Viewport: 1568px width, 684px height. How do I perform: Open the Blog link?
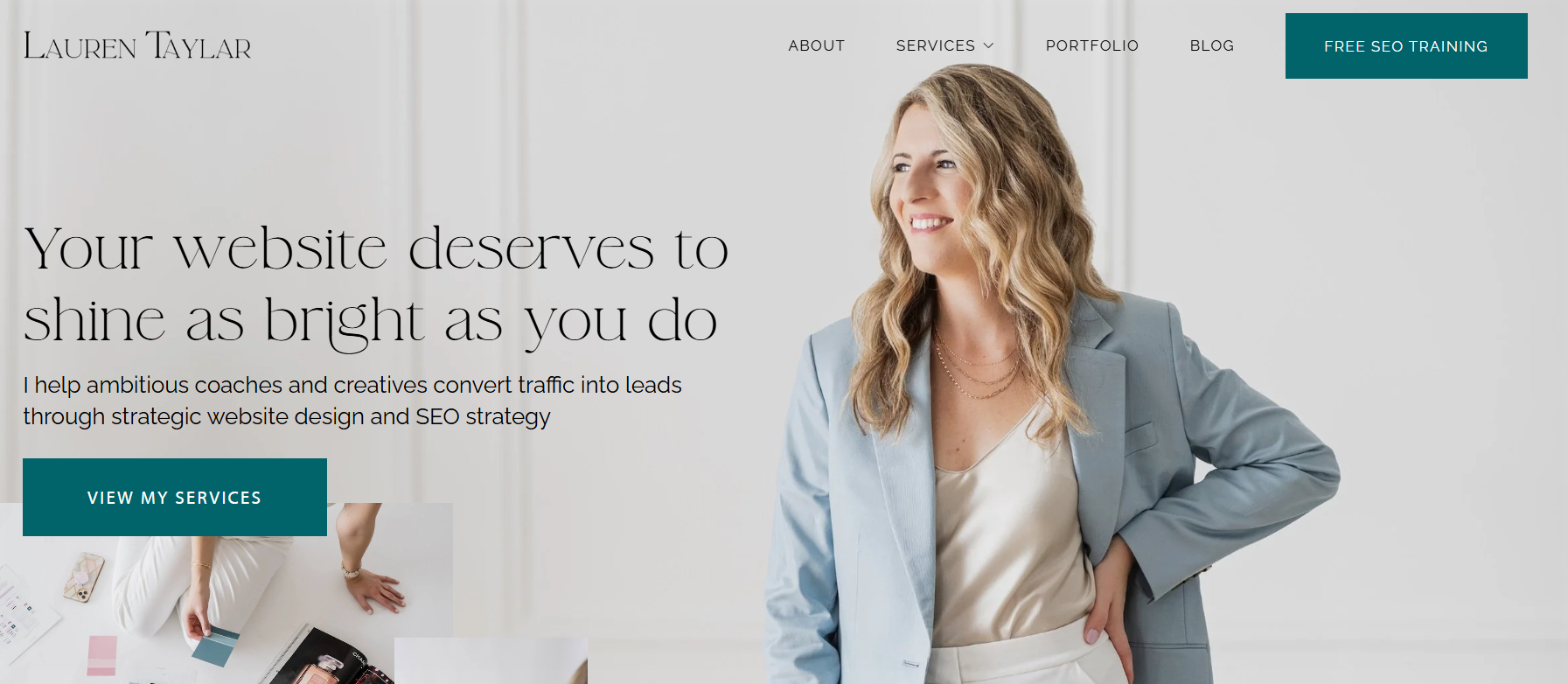click(1211, 45)
